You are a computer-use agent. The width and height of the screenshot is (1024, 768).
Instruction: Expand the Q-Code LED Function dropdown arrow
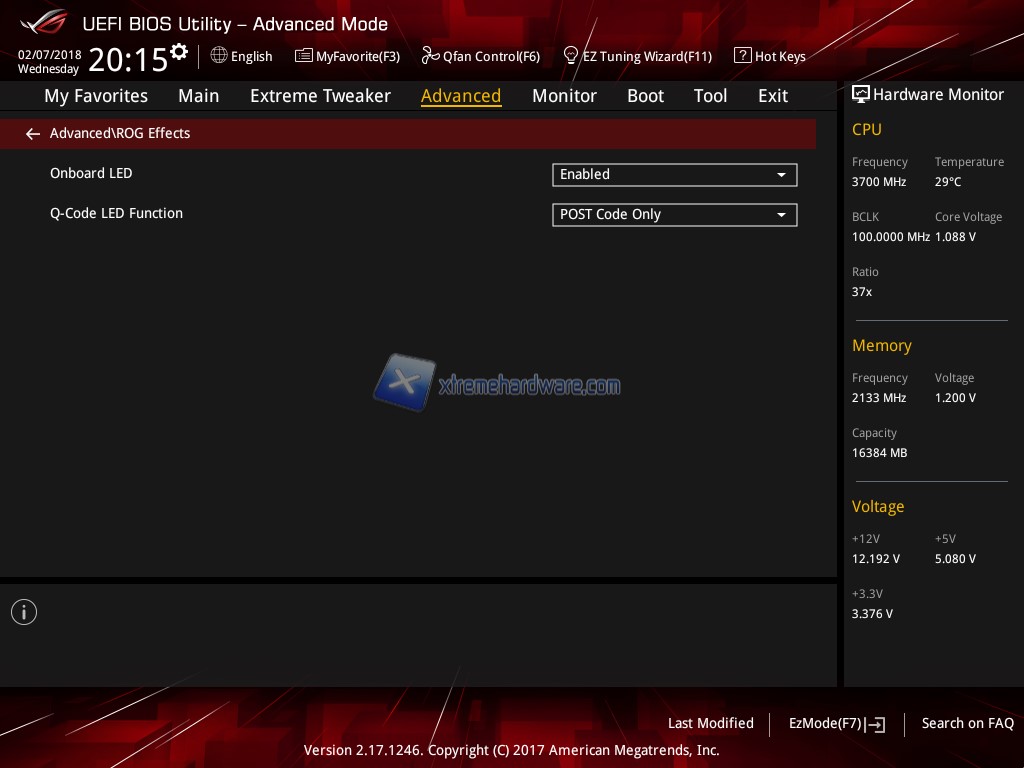781,215
